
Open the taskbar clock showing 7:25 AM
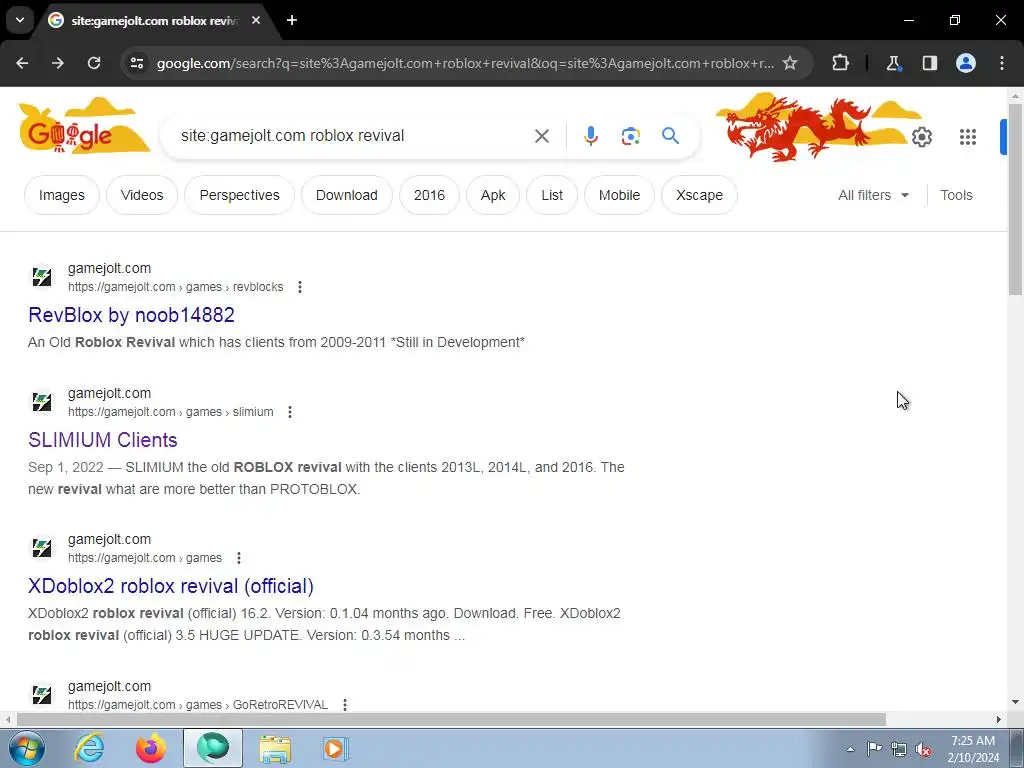pyautogui.click(x=973, y=749)
